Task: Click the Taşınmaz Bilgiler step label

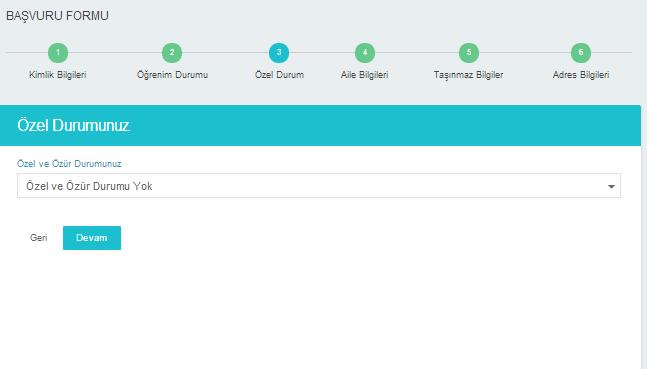Action: (468, 75)
